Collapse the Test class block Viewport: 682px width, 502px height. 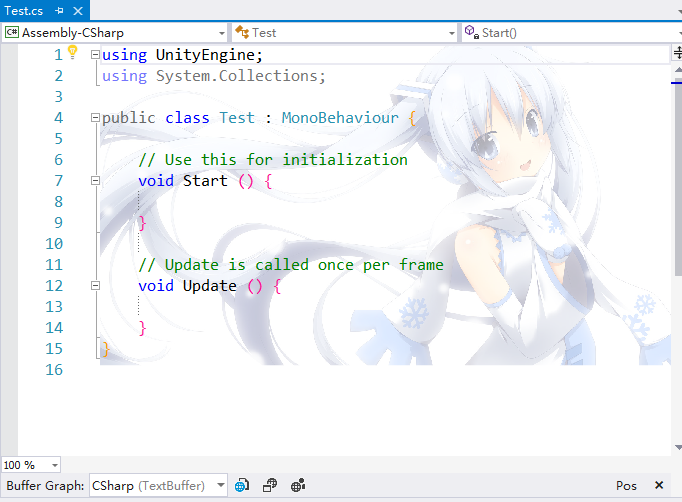(x=95, y=117)
